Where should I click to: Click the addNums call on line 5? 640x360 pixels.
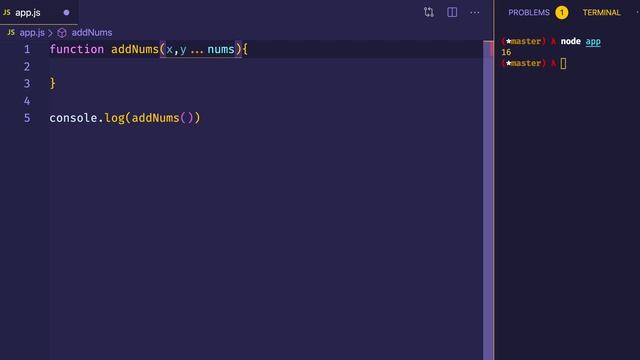pos(156,118)
